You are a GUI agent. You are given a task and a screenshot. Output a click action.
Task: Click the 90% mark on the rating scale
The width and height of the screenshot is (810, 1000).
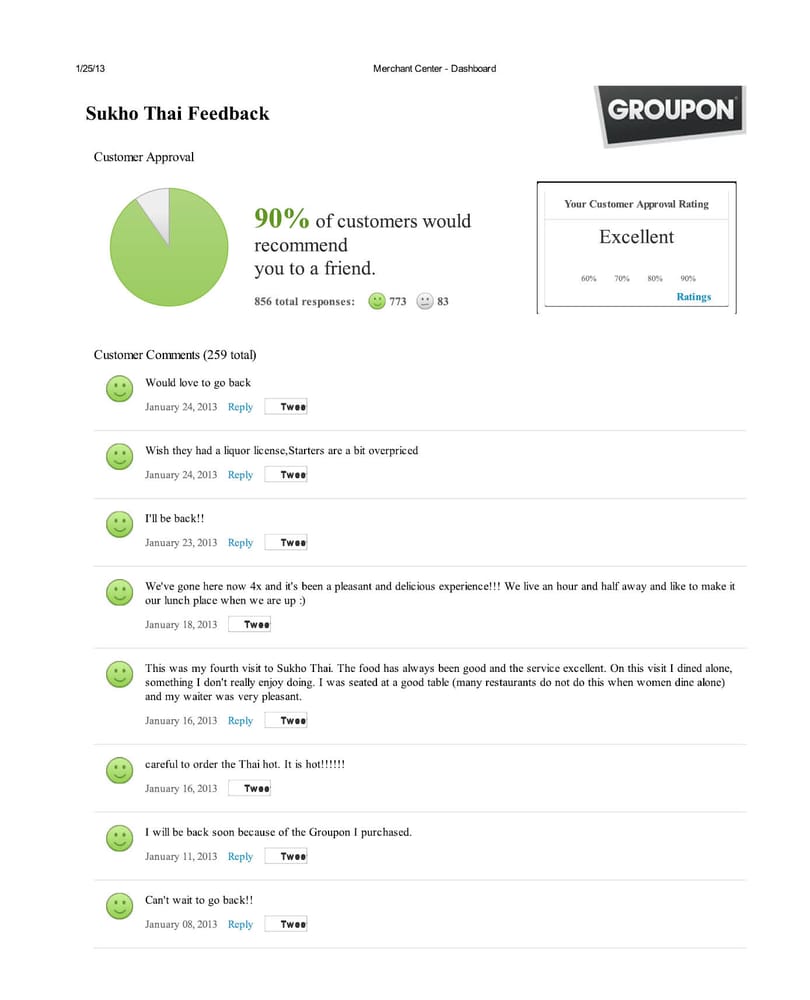click(x=688, y=279)
